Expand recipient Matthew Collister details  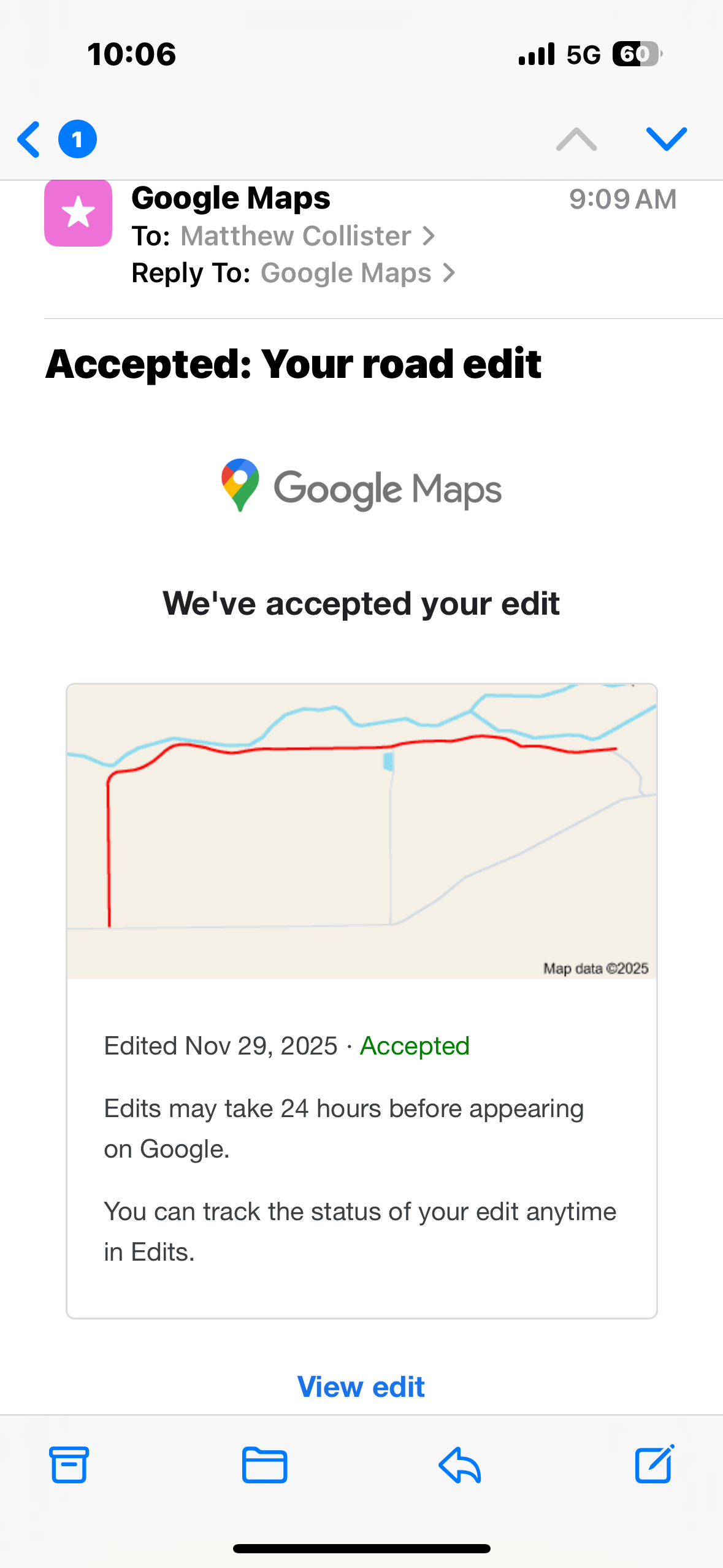(307, 236)
